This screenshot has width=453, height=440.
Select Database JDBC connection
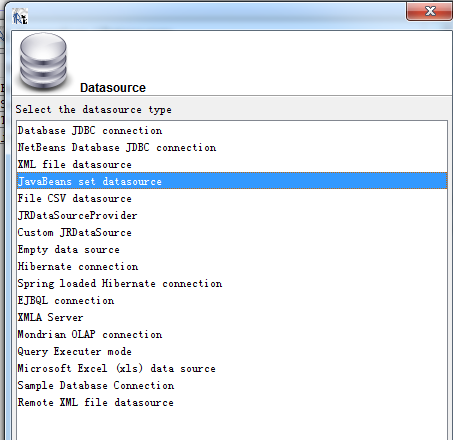point(232,131)
